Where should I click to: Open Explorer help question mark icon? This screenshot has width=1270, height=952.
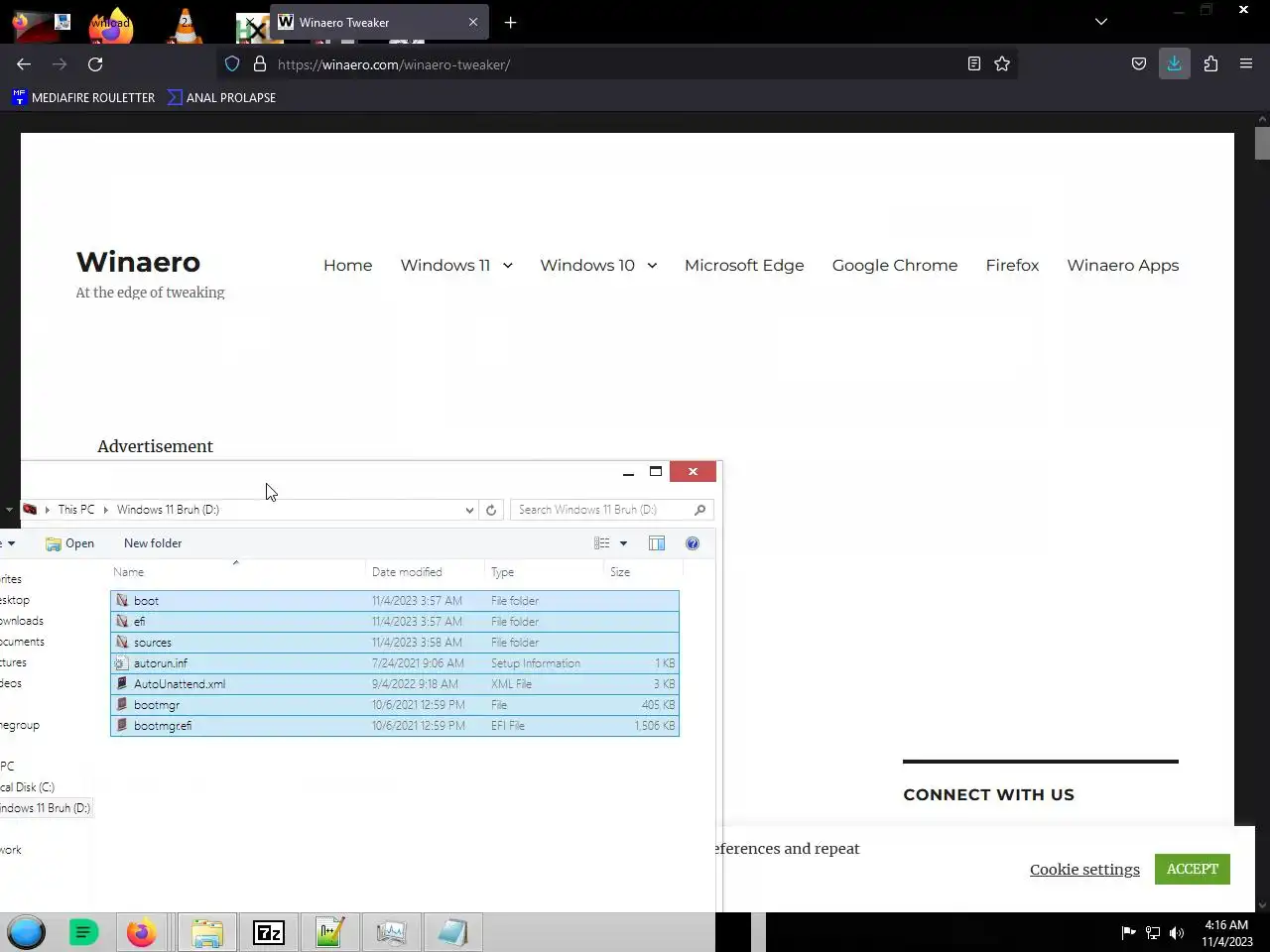693,543
